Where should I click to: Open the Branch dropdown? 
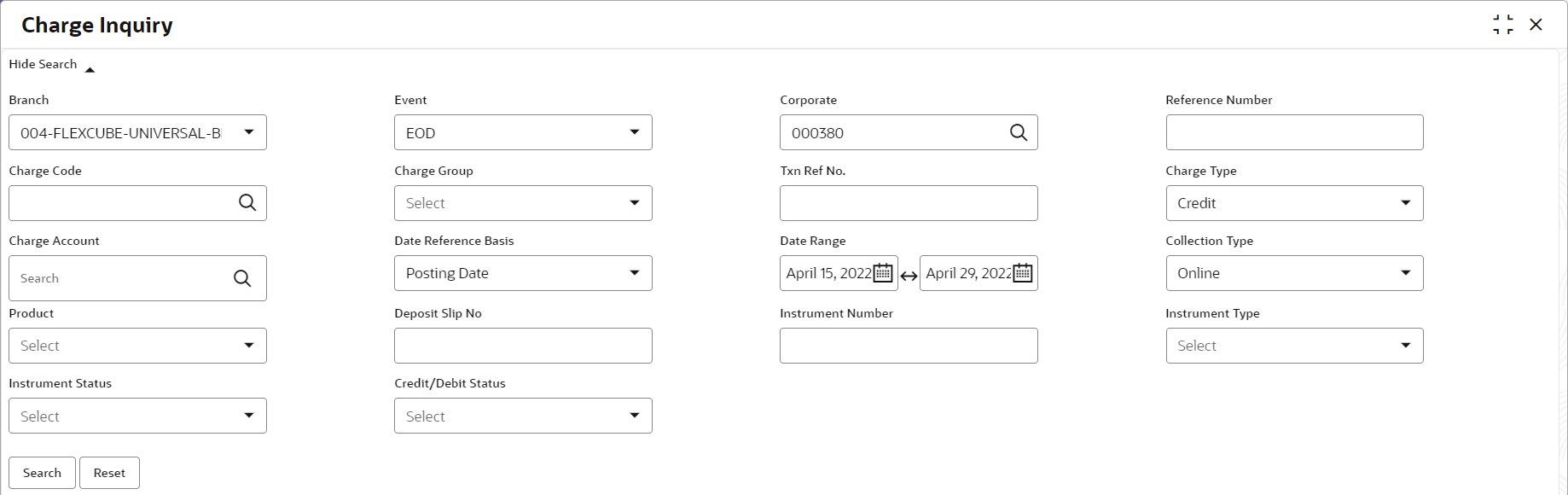pos(248,132)
